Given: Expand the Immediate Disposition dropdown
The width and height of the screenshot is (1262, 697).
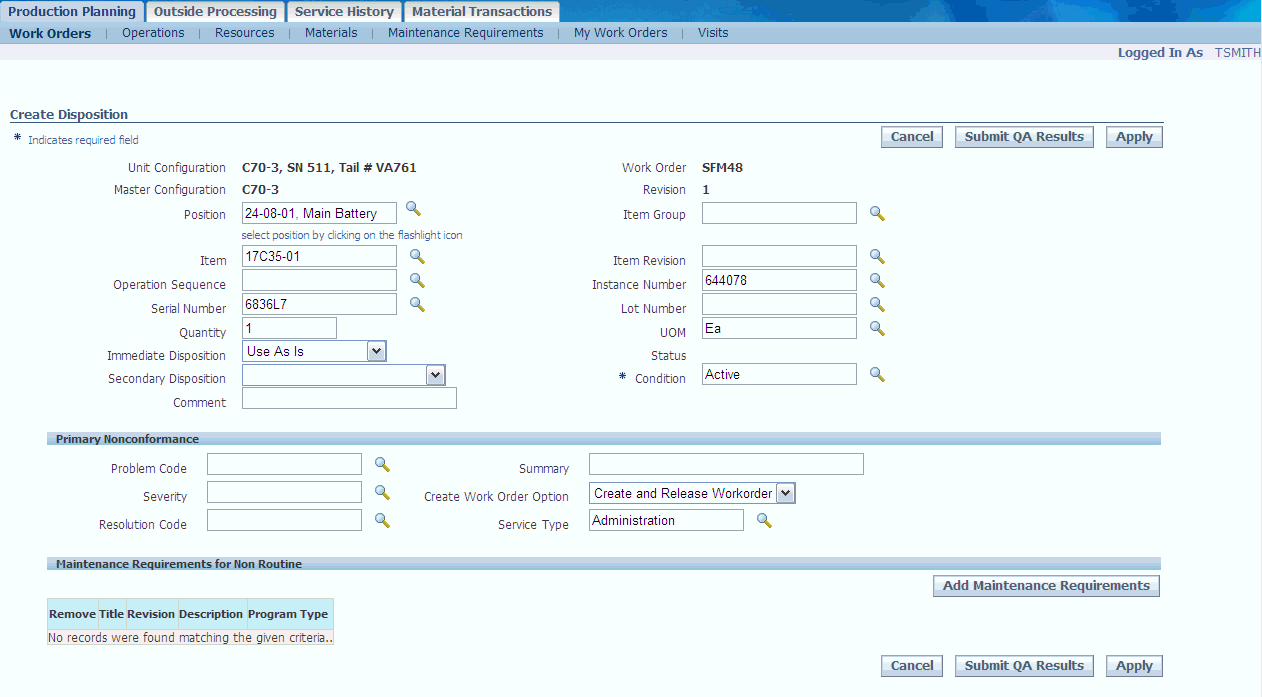Looking at the screenshot, I should (376, 351).
